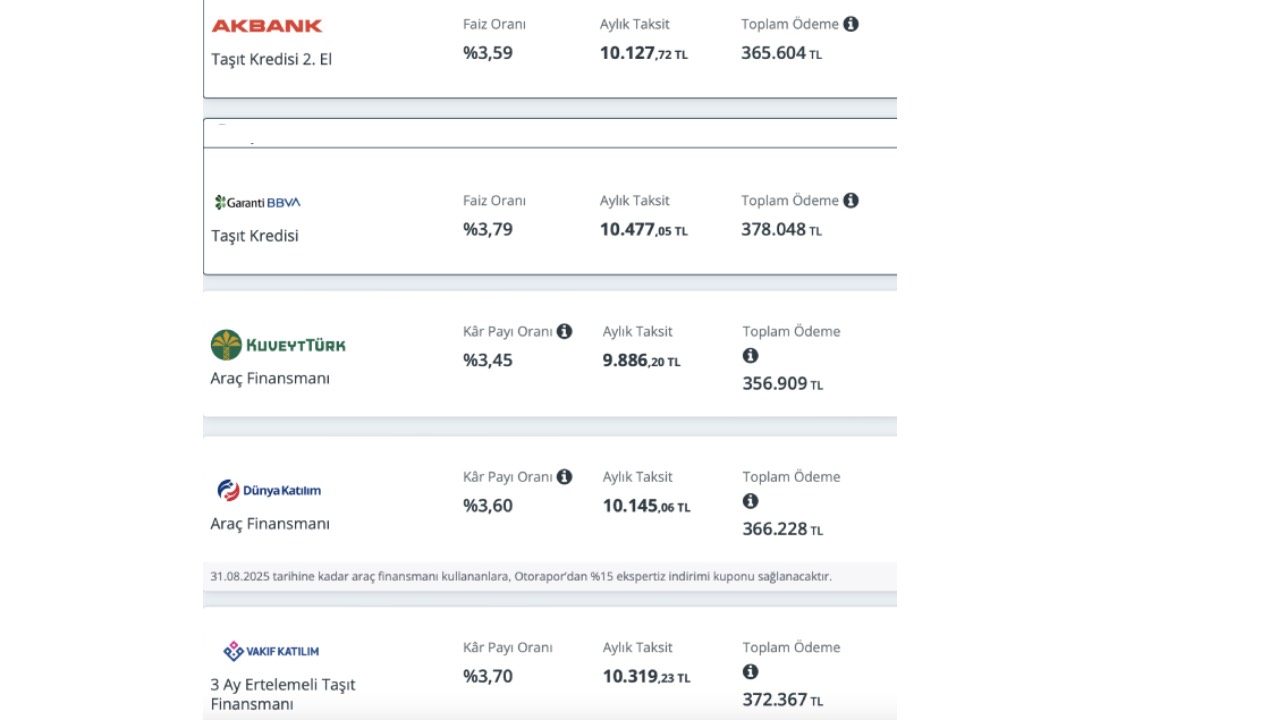Click "Aylık Taksit" label in Garanti BBVA row
The width and height of the screenshot is (1280, 720).
(635, 200)
